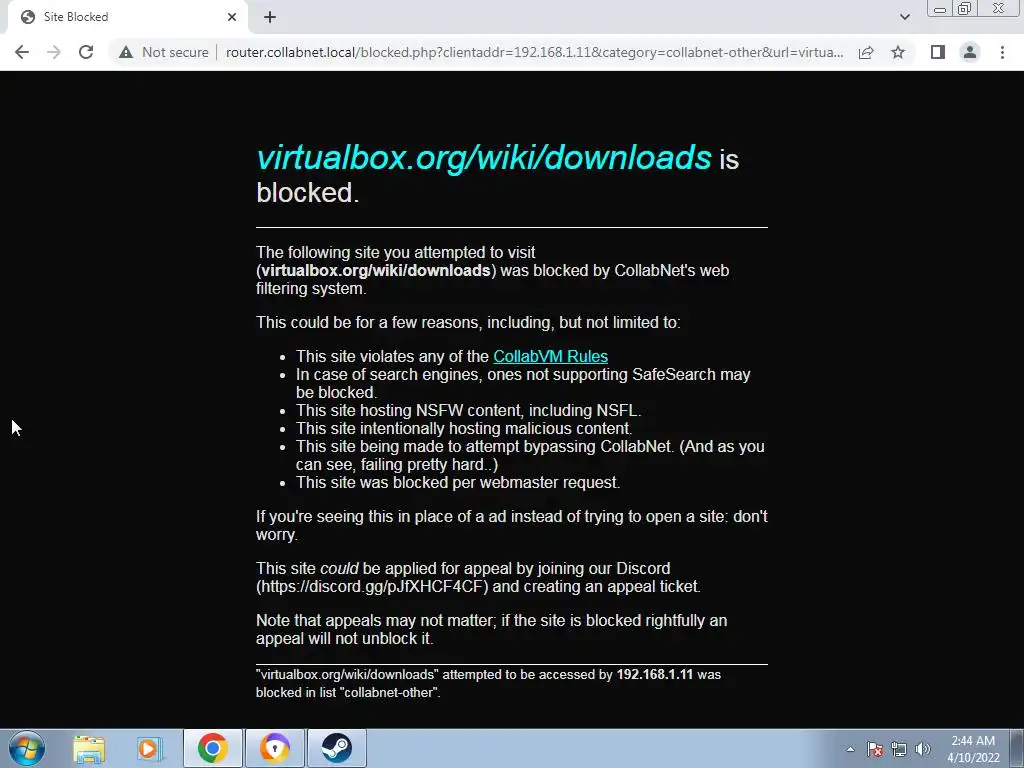Restore down the Chrome window
This screenshot has height=768, width=1024.
click(x=964, y=9)
